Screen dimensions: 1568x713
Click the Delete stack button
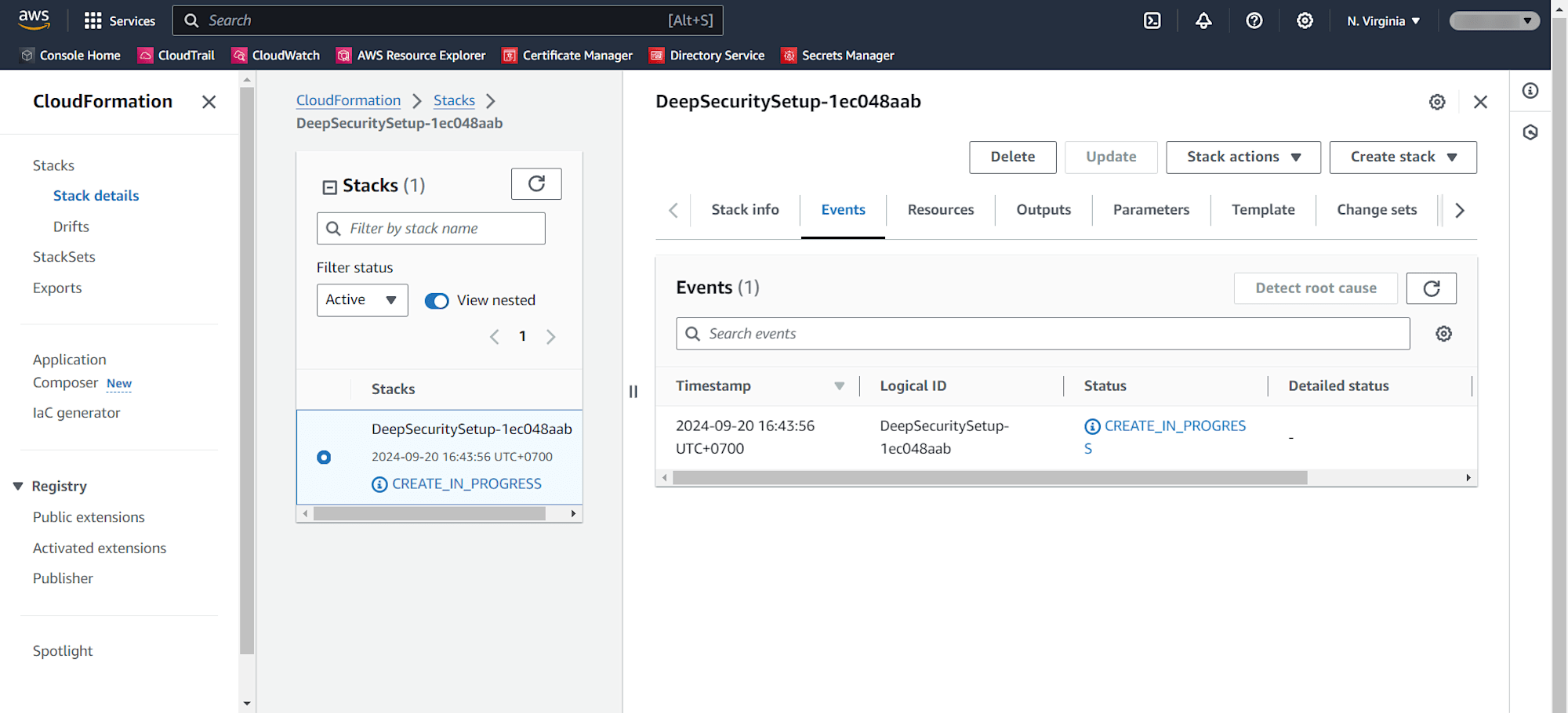(1012, 157)
